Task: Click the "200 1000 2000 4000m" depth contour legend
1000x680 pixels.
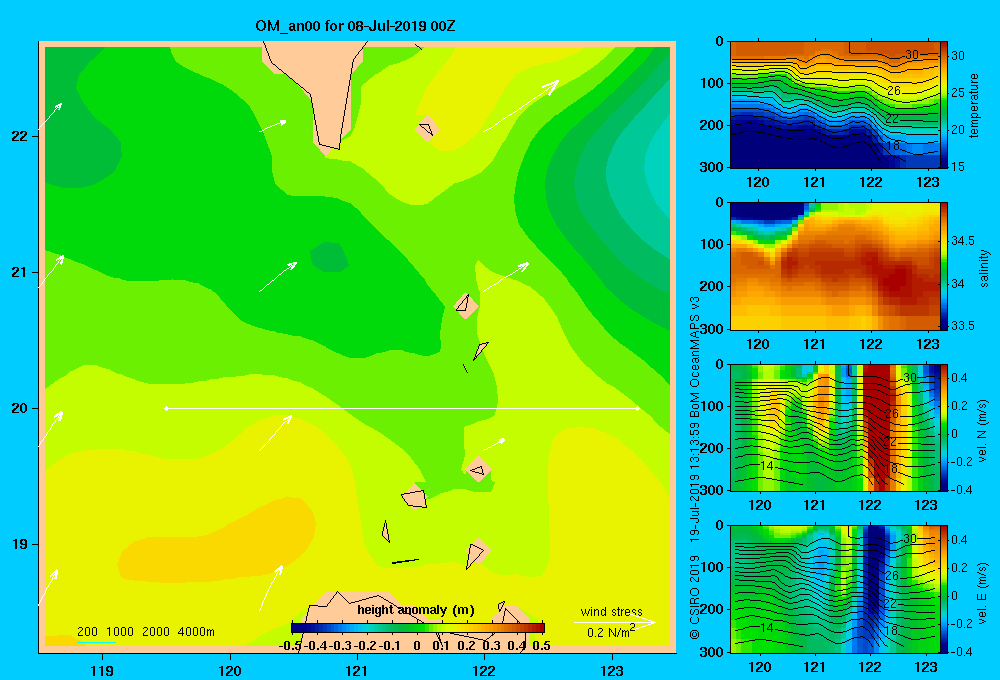Action: pos(145,632)
